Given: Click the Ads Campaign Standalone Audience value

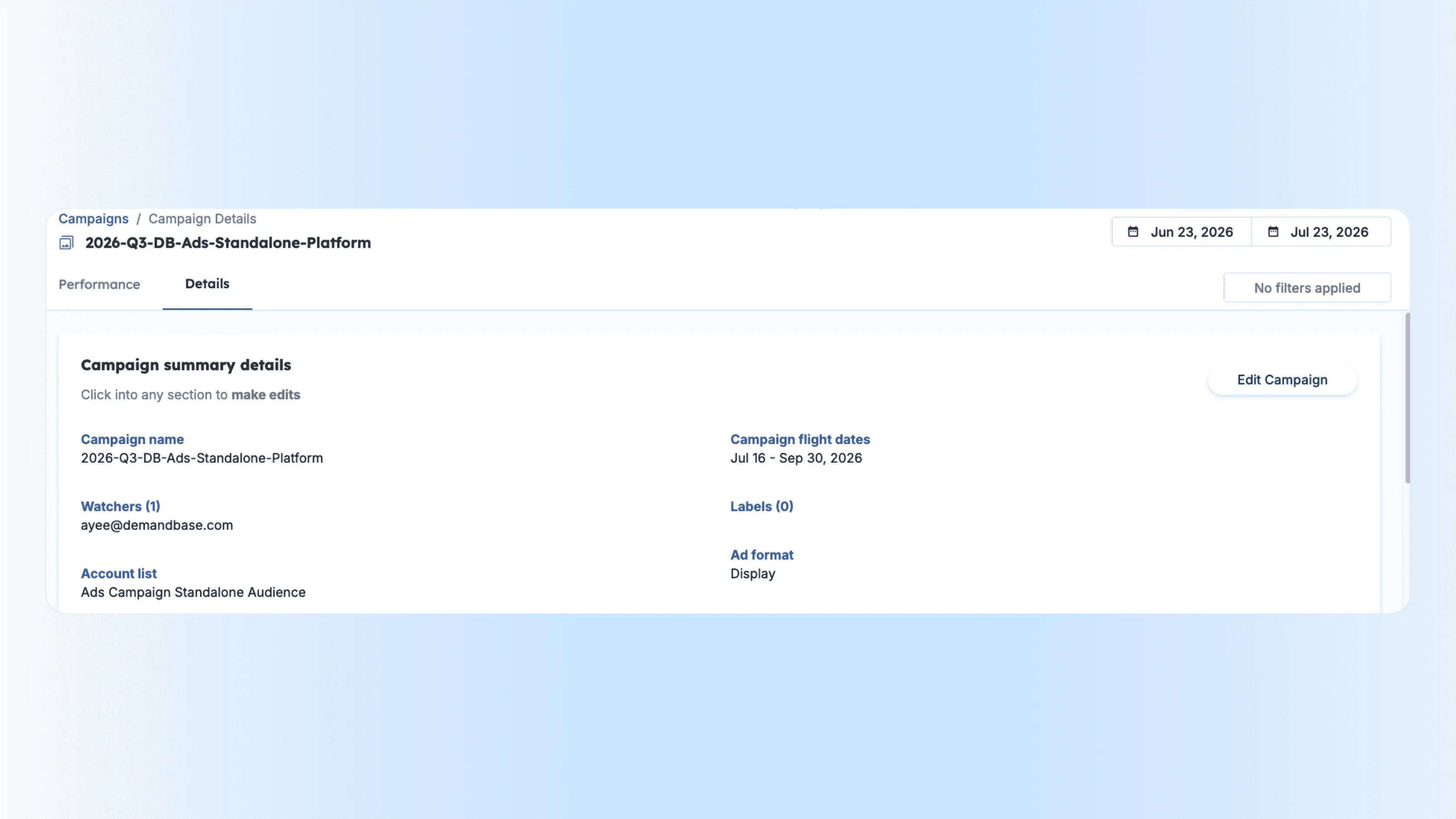Looking at the screenshot, I should (x=193, y=592).
